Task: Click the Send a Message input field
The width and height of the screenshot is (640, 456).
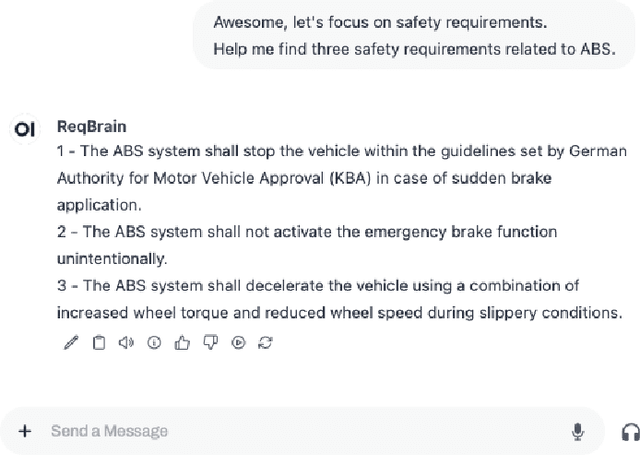Action: 300,431
